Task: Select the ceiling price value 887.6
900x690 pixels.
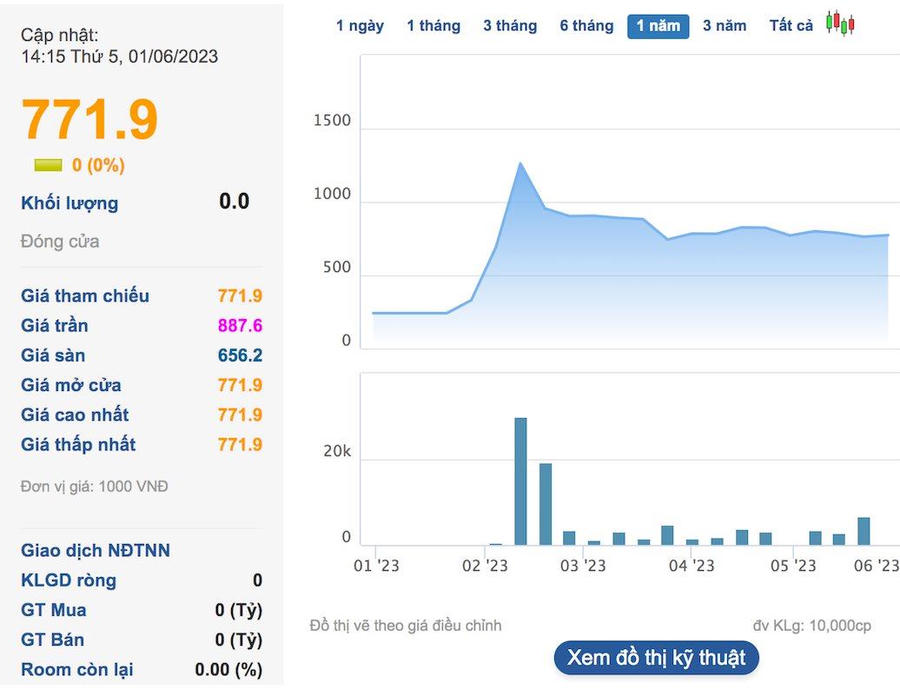Action: (x=240, y=326)
